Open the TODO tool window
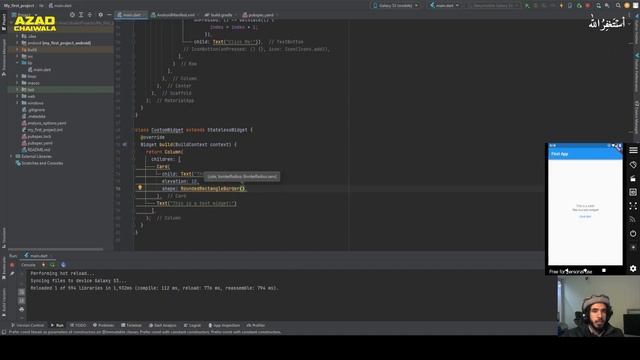 [78, 325]
